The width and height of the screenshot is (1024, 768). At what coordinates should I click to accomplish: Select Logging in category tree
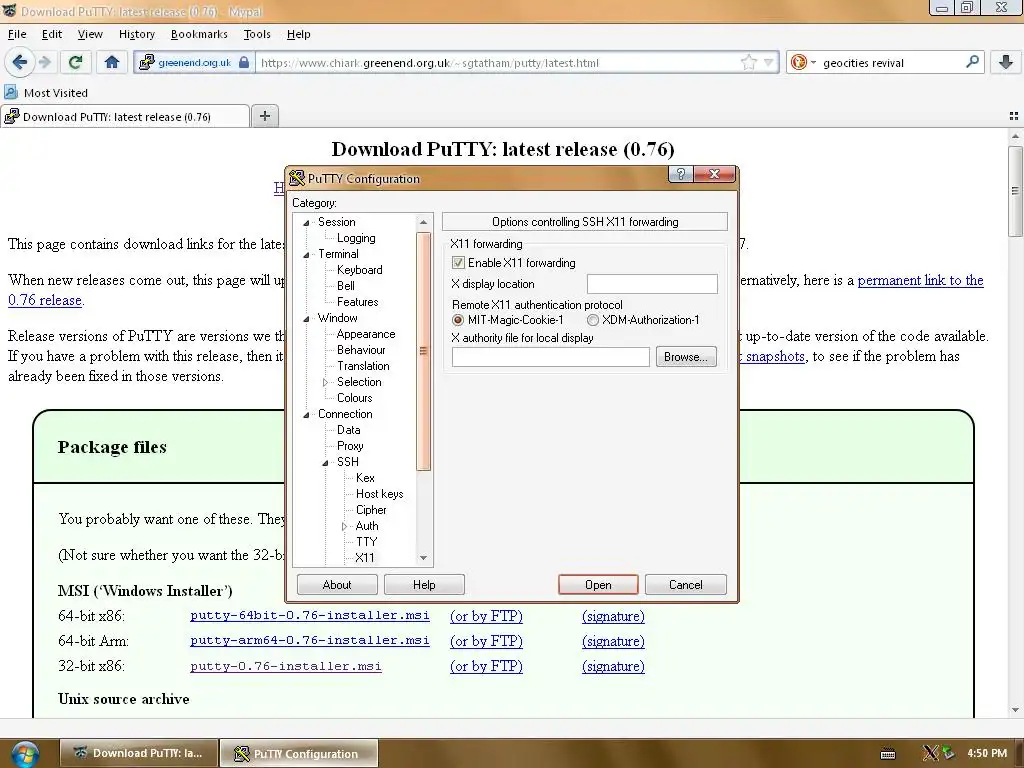coord(356,238)
